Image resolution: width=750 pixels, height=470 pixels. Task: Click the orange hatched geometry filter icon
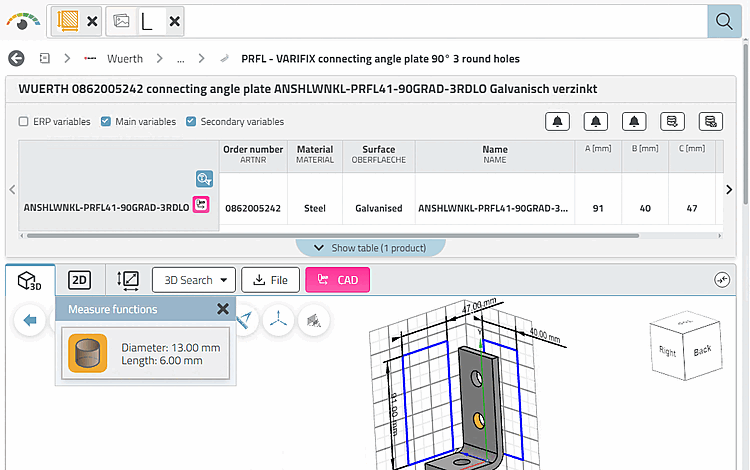point(67,22)
